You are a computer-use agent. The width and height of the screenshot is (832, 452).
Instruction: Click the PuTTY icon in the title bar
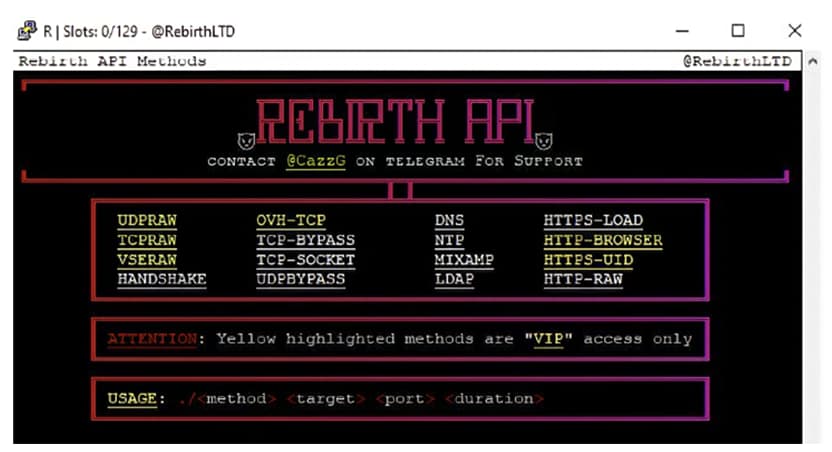pyautogui.click(x=27, y=31)
